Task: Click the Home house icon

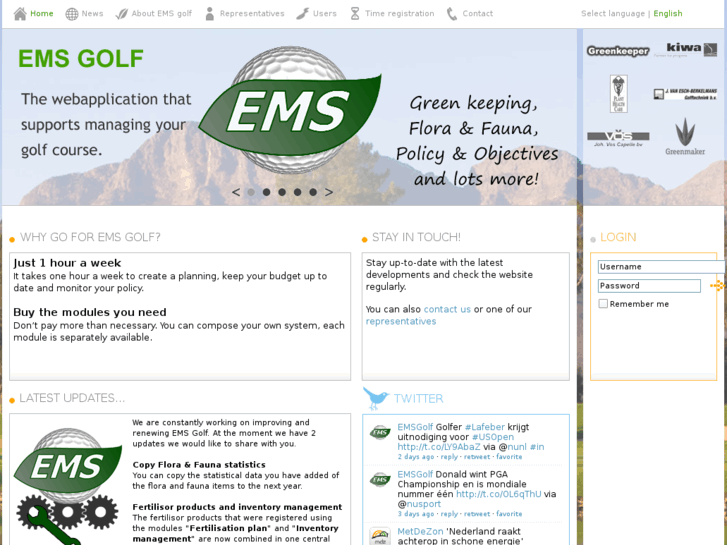Action: [x=20, y=14]
